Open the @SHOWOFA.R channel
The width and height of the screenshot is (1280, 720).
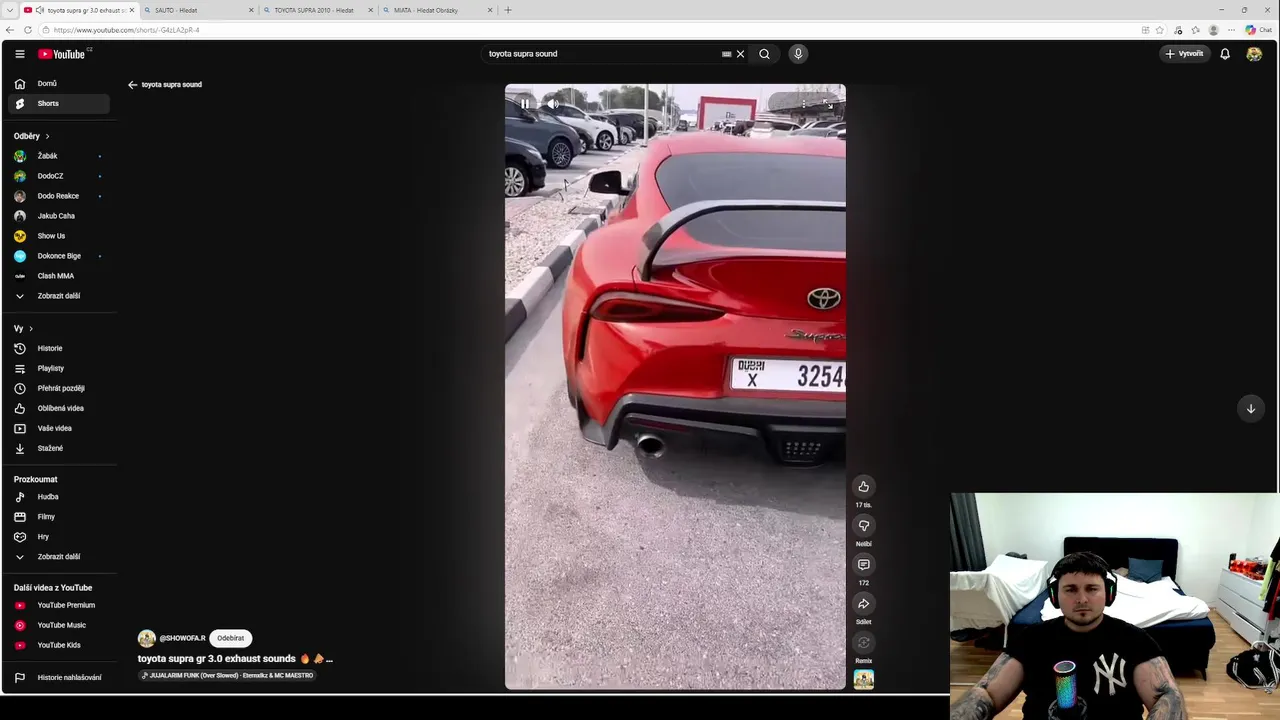point(182,638)
